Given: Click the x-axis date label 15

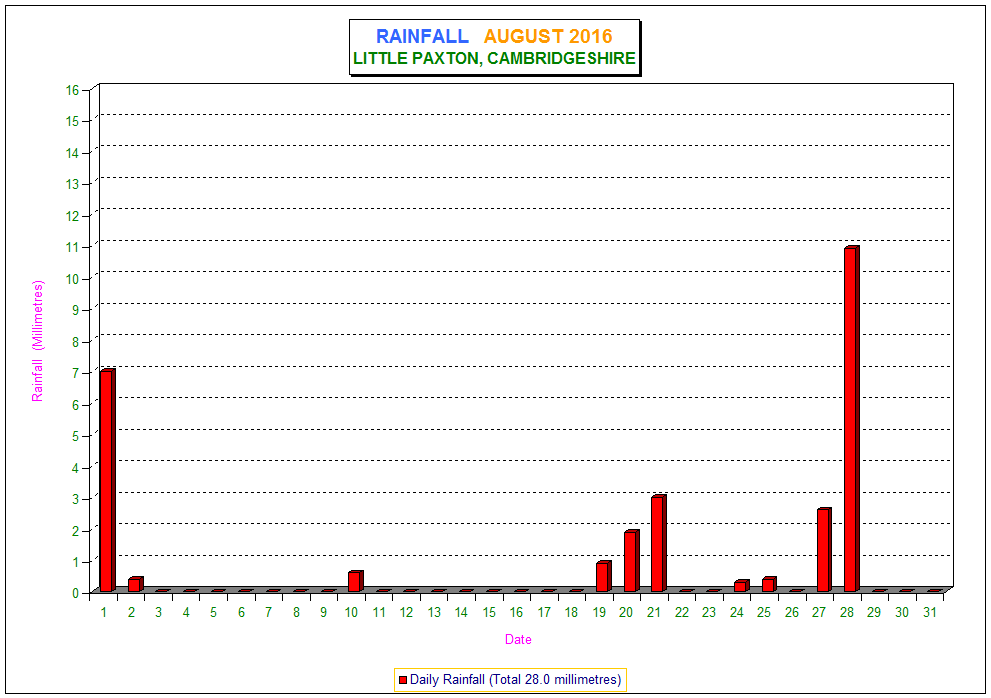Looking at the screenshot, I should click(489, 612).
